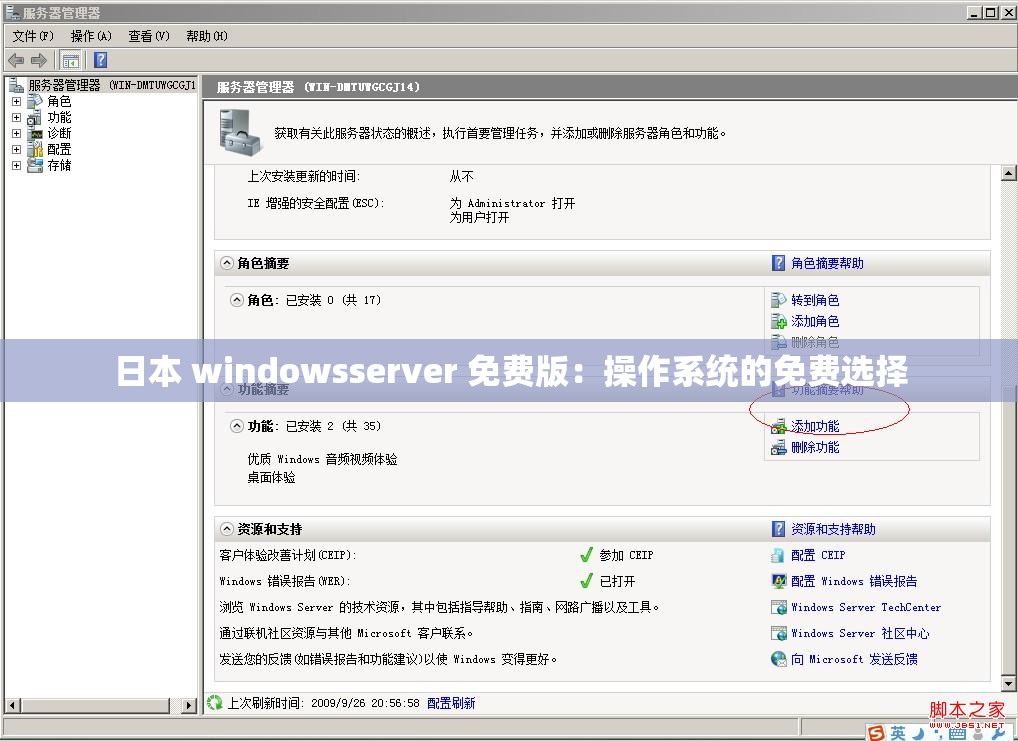This screenshot has width=1018, height=741.
Task: Click the 服务器管理器 root node icon
Action: point(16,85)
